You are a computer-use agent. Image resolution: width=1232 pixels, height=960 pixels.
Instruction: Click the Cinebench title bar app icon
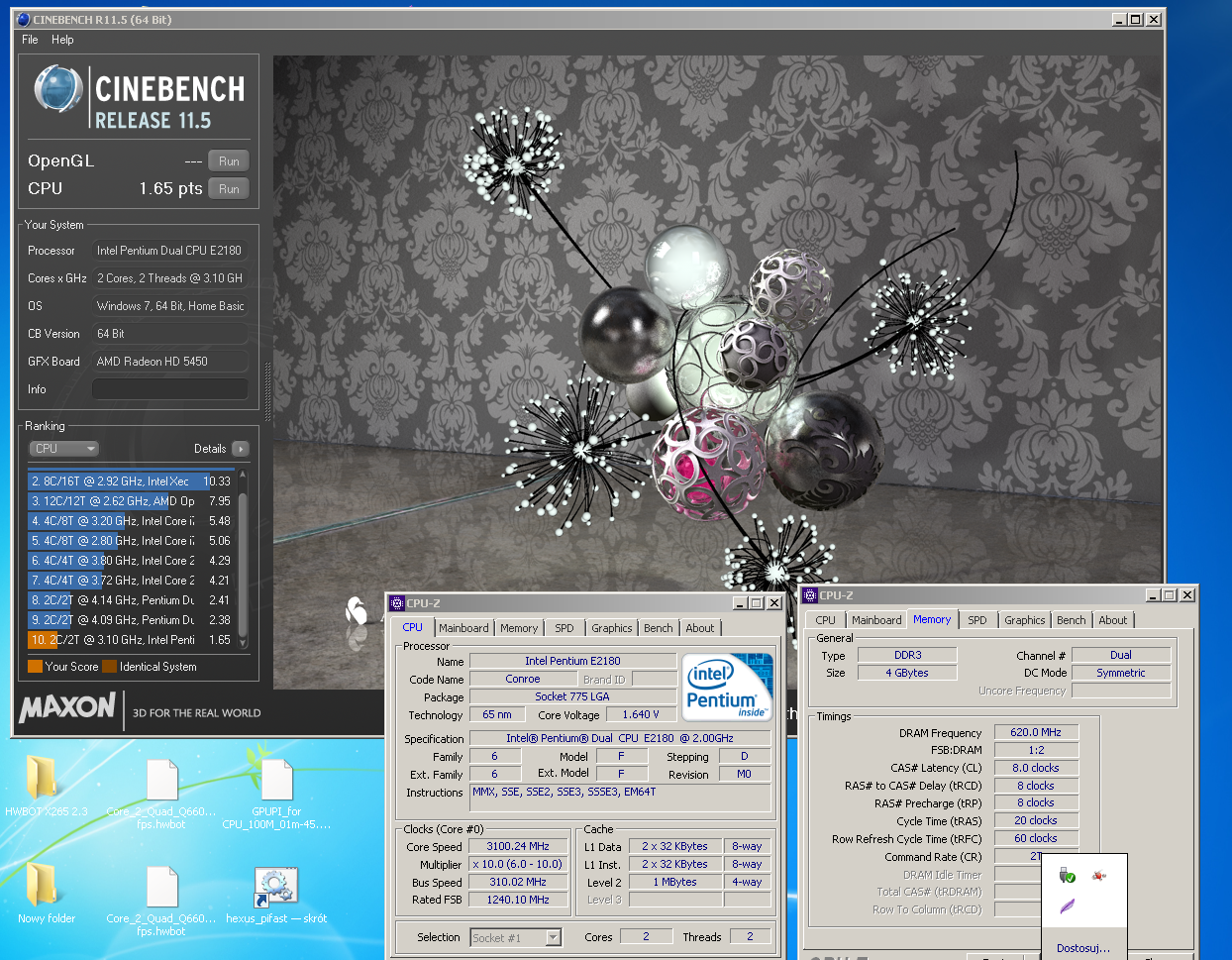pyautogui.click(x=24, y=19)
